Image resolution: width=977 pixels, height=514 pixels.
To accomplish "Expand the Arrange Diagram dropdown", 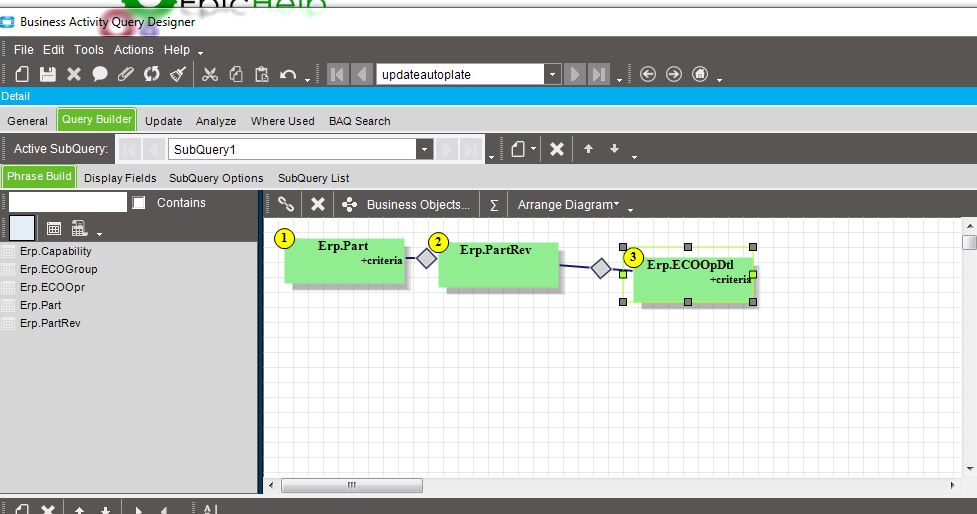I will tap(568, 204).
